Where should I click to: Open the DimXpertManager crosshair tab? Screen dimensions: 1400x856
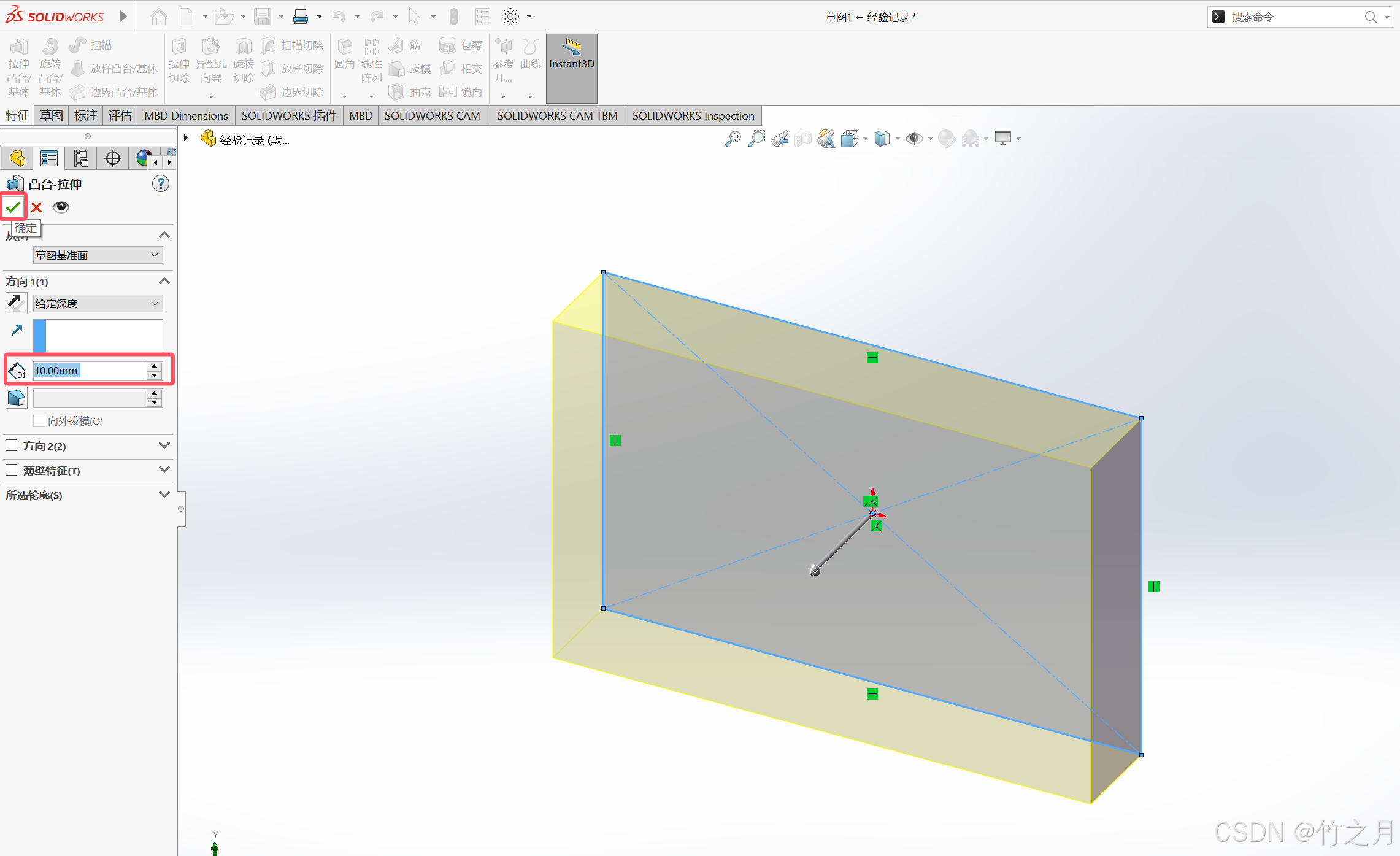pyautogui.click(x=113, y=159)
